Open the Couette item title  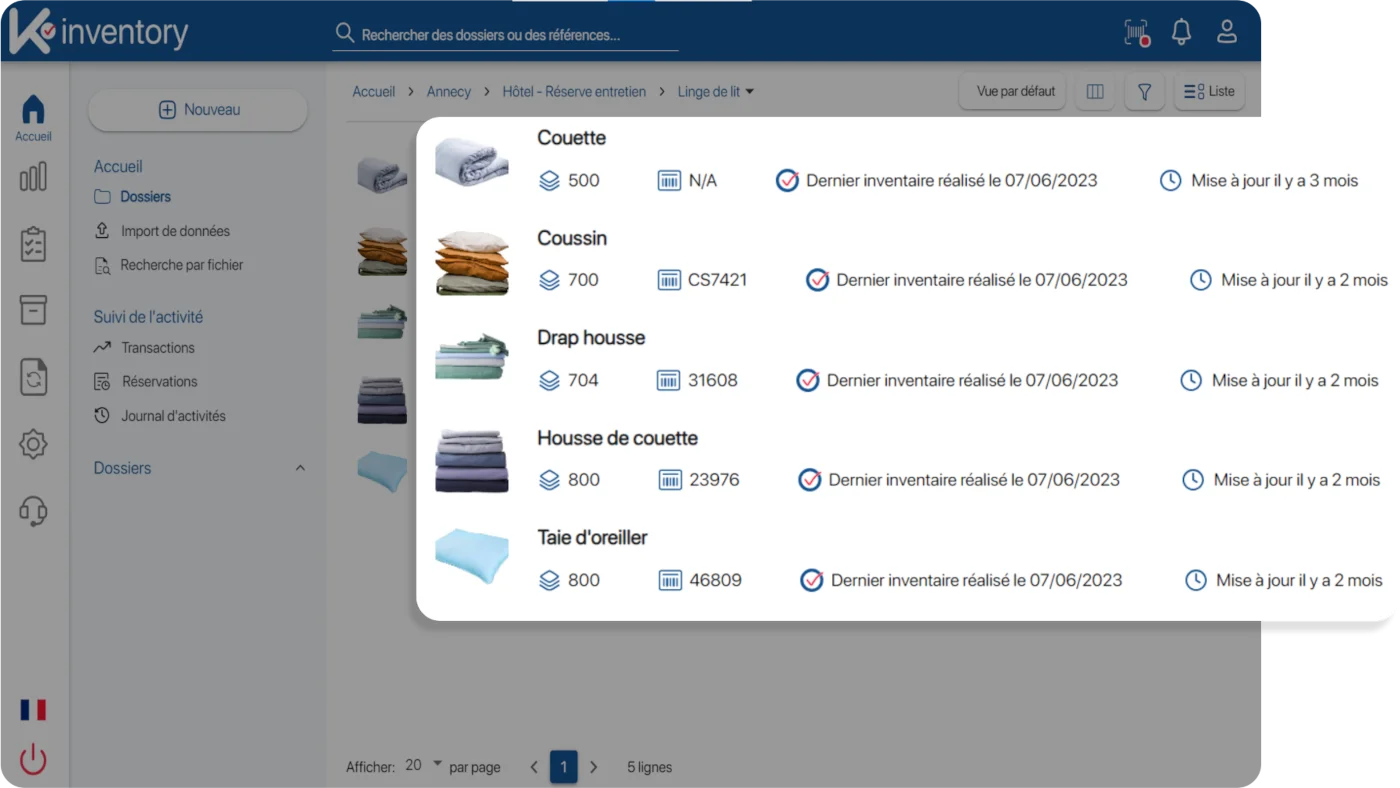coord(572,138)
